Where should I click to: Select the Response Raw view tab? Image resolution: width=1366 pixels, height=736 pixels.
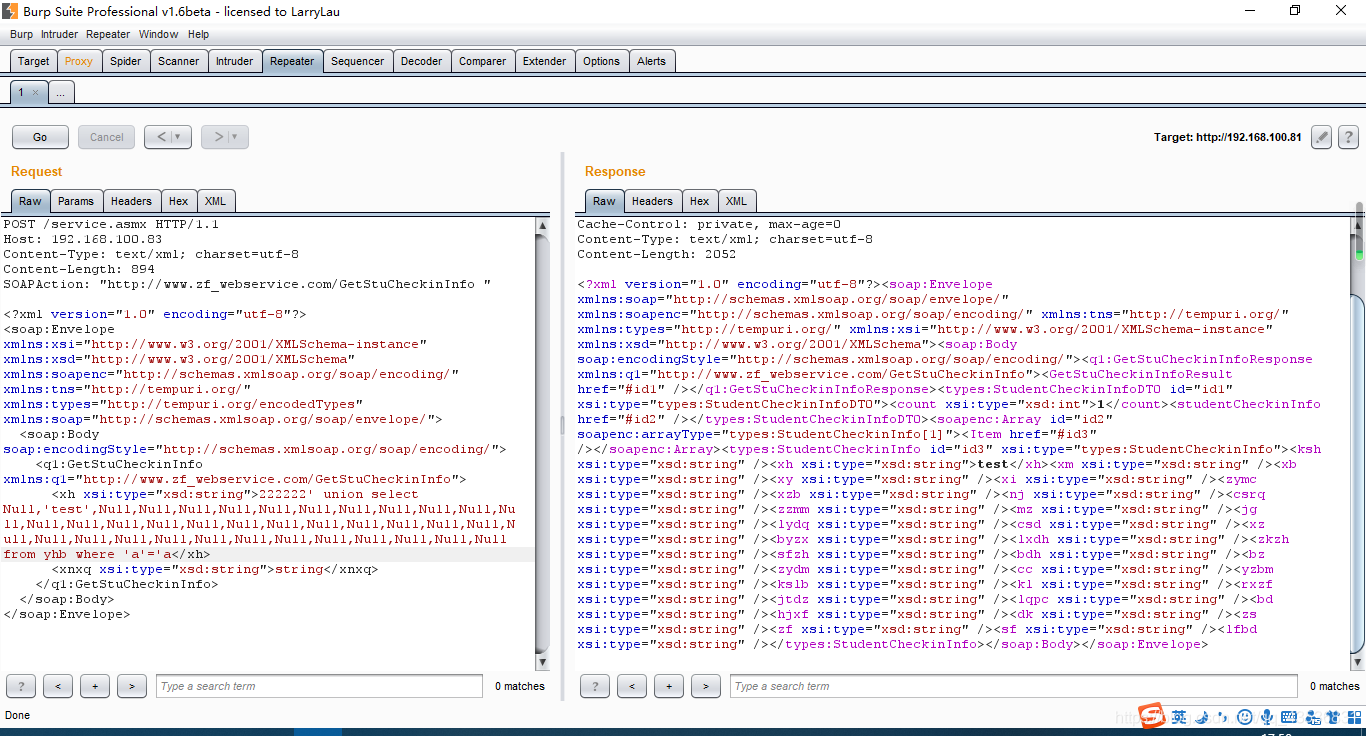point(604,201)
